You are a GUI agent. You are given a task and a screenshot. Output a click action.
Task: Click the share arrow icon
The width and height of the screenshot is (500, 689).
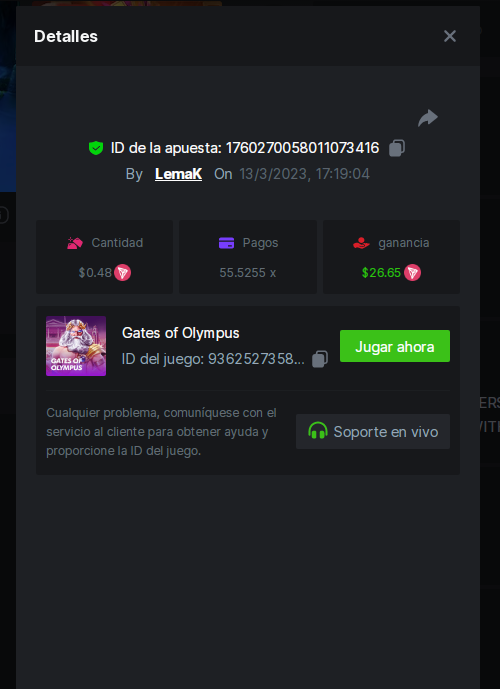[x=428, y=118]
